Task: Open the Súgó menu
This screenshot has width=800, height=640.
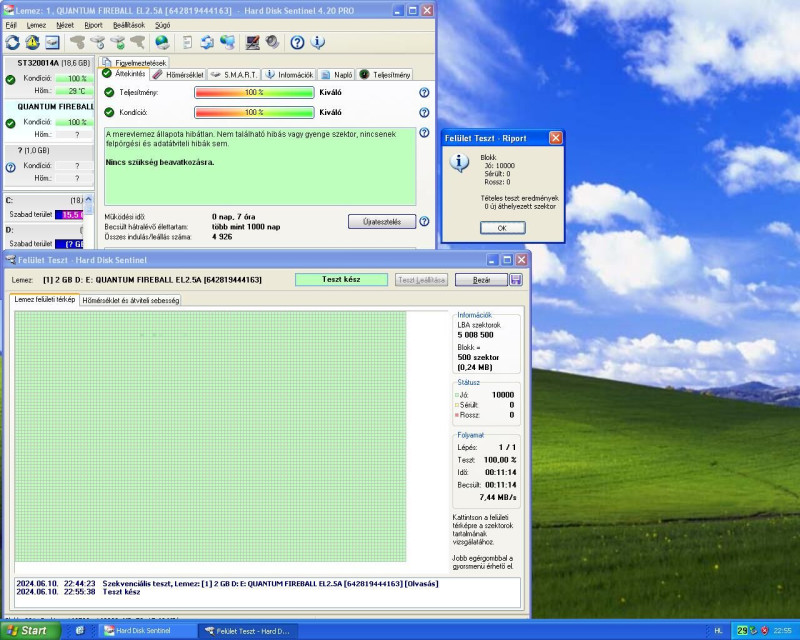Action: coord(162,25)
